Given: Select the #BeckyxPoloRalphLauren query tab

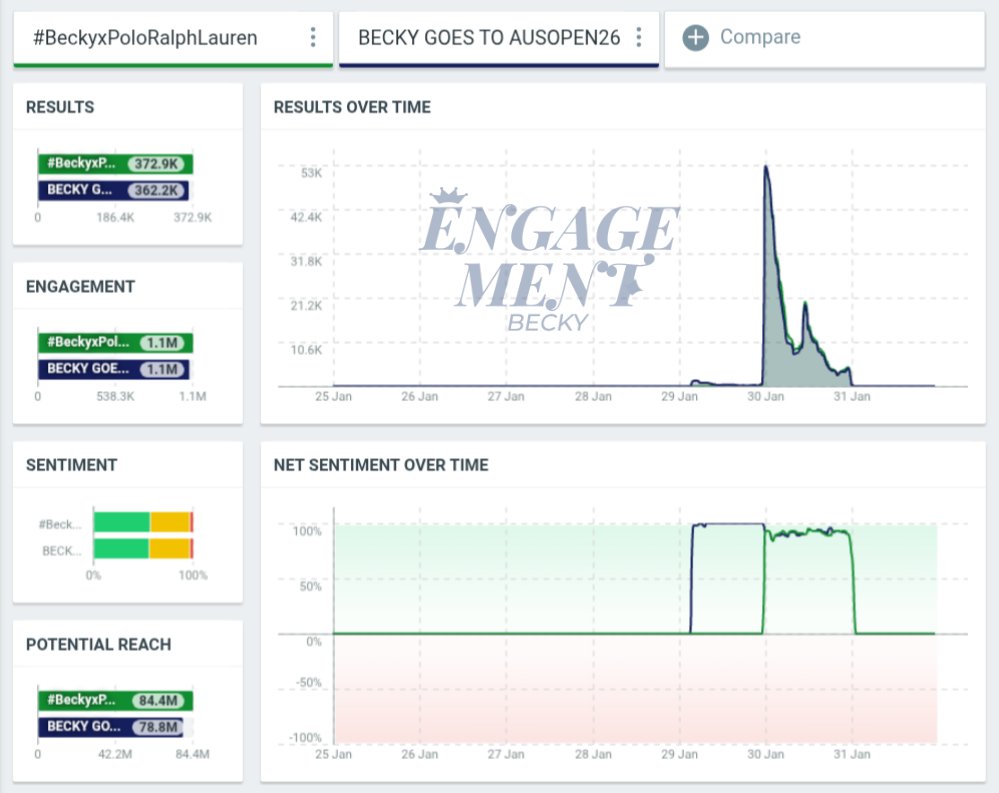Looking at the screenshot, I should point(173,38).
